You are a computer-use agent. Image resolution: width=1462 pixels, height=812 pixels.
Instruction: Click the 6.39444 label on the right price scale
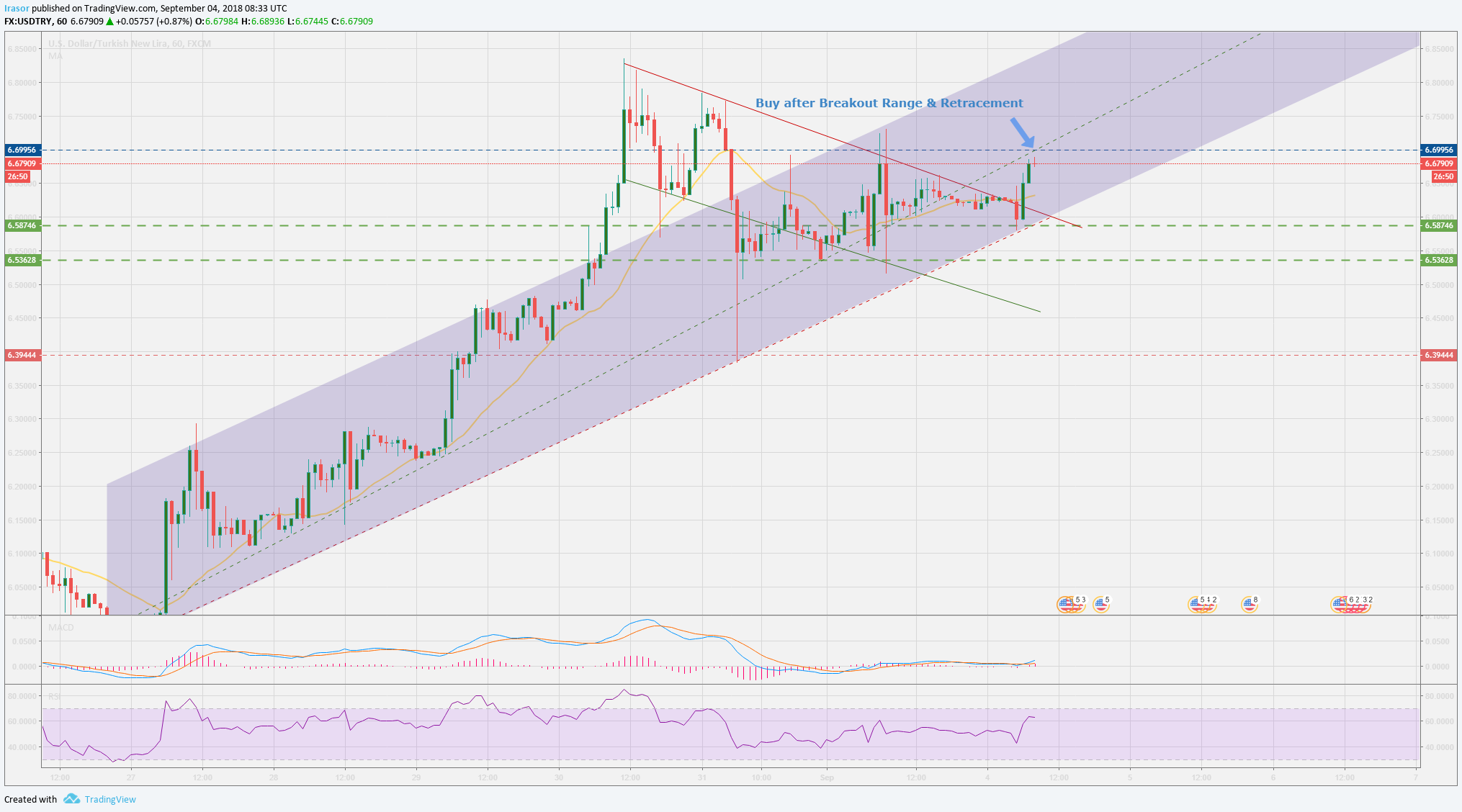point(1439,355)
